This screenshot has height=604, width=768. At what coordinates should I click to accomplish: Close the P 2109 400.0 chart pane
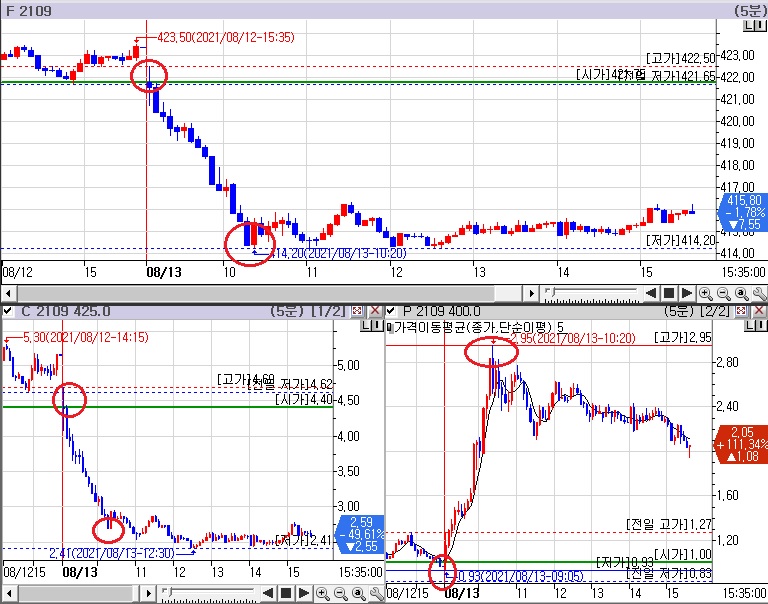[759, 311]
